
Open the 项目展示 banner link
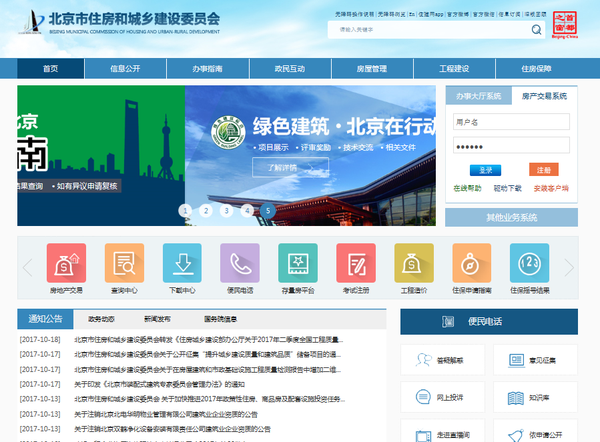pyautogui.click(x=271, y=147)
